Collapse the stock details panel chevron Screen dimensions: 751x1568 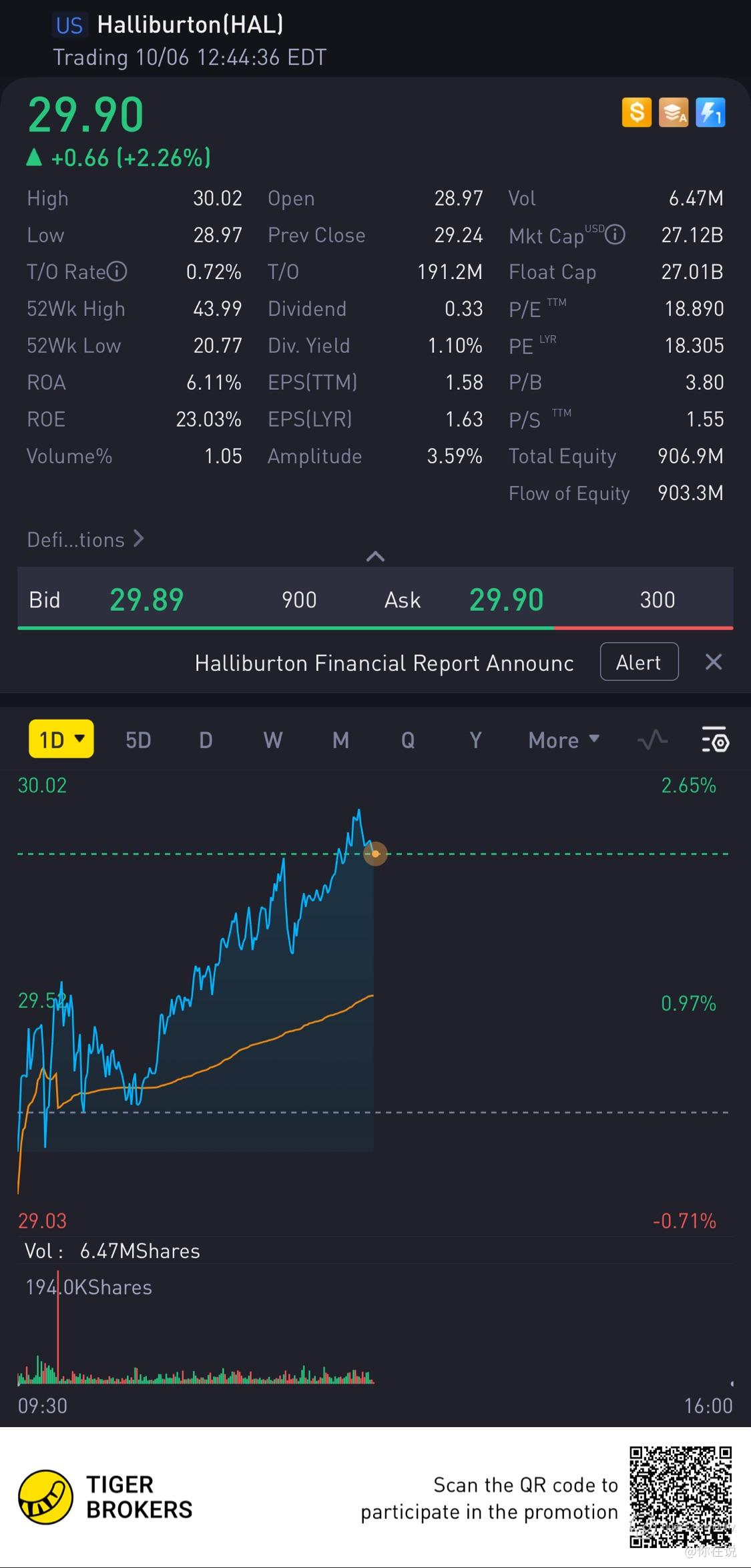pyautogui.click(x=376, y=556)
